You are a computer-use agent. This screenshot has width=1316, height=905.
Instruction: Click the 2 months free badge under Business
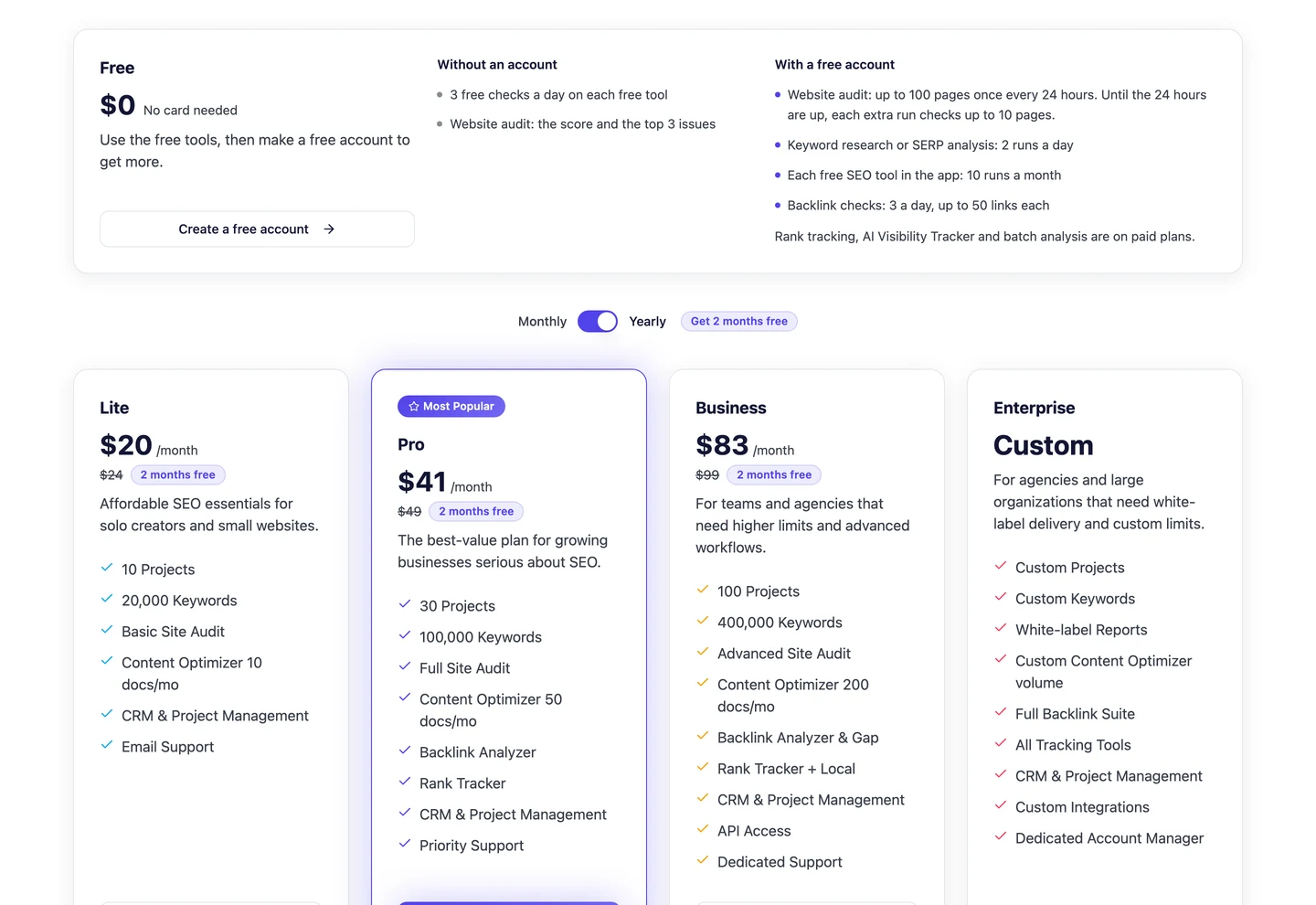pos(774,475)
